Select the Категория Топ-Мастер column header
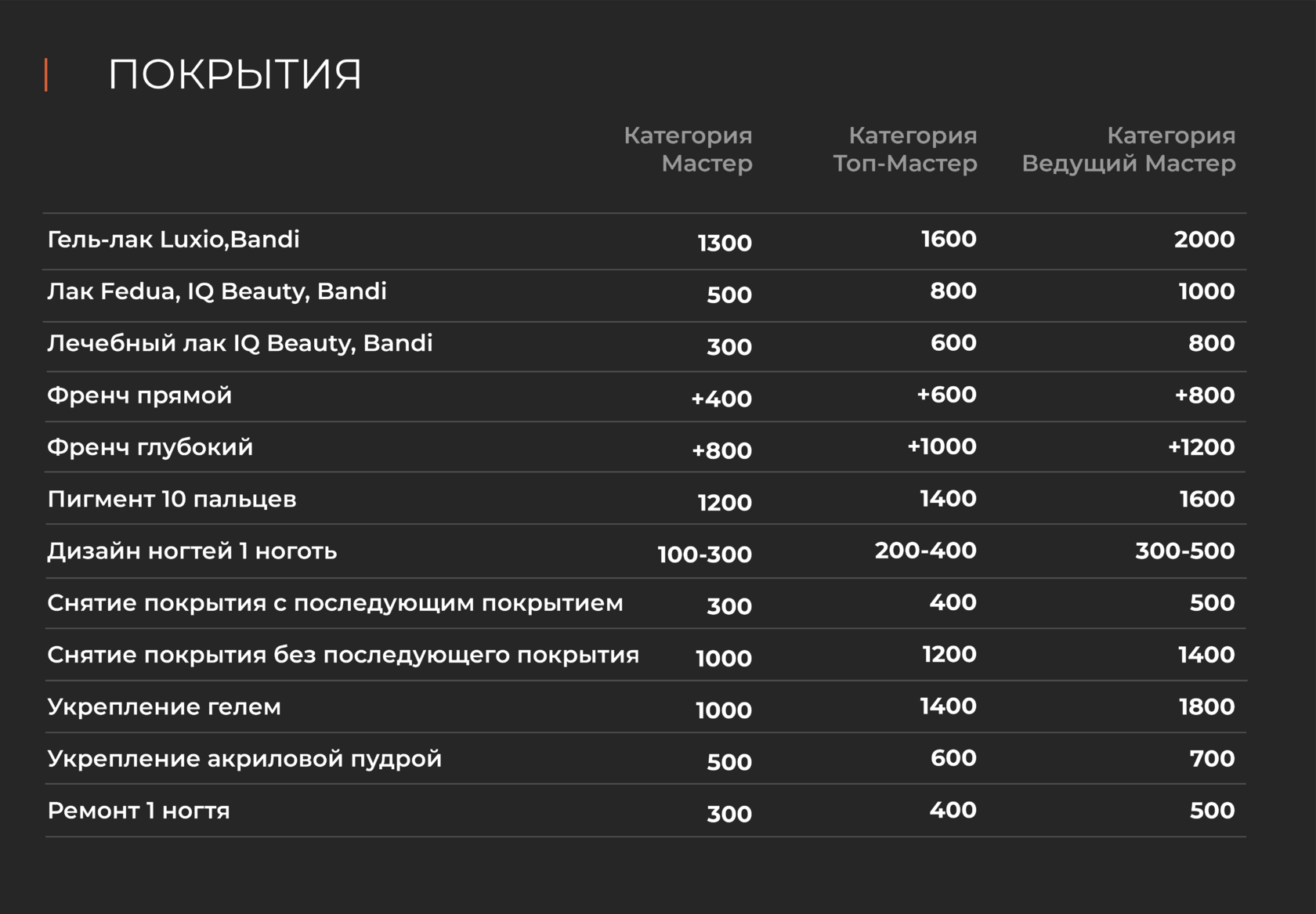Image resolution: width=1316 pixels, height=914 pixels. [x=905, y=149]
